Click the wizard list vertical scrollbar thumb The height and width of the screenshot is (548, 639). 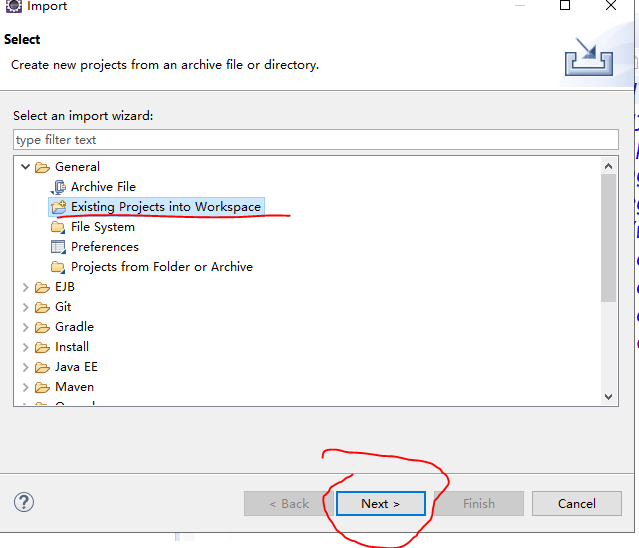(608, 238)
